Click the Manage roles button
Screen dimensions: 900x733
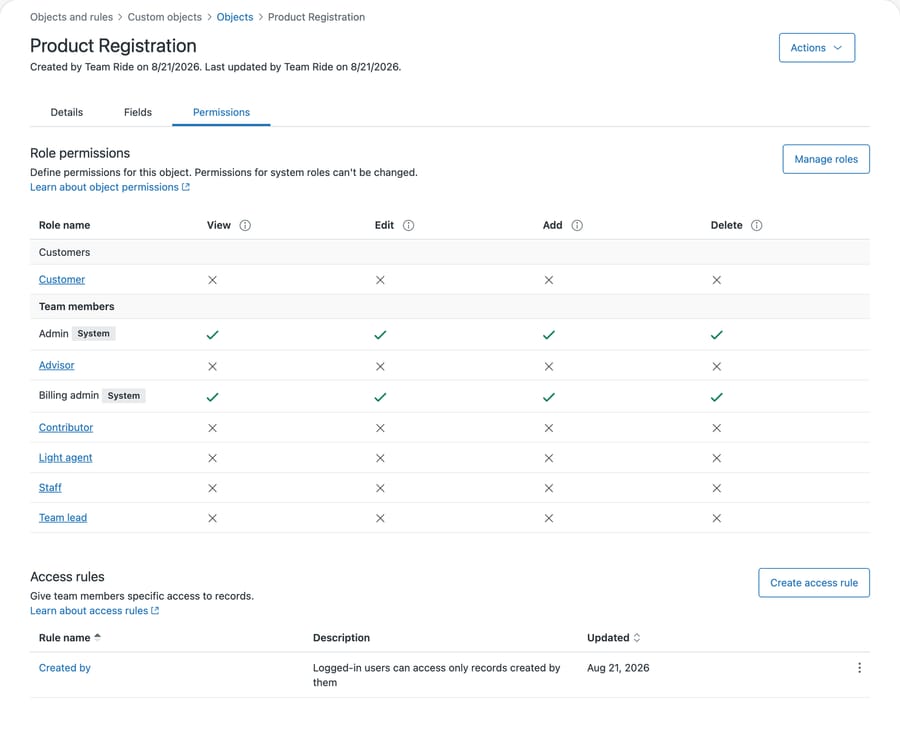826,159
